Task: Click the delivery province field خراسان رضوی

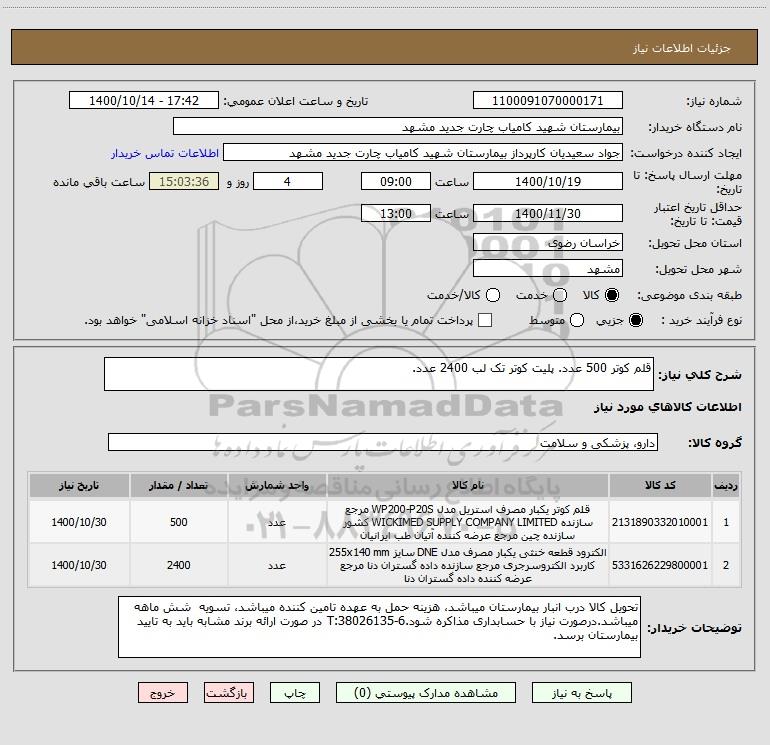Action: [548, 243]
